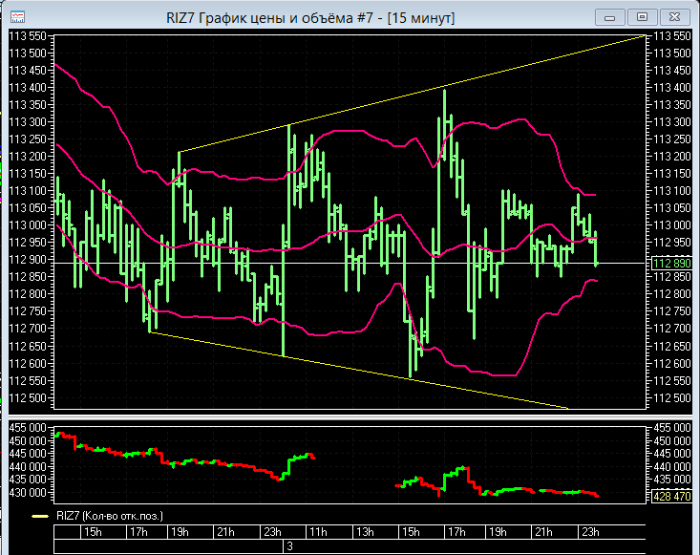700x555 pixels.
Task: Select the RIZ7 open positions legend label
Action: (109, 516)
